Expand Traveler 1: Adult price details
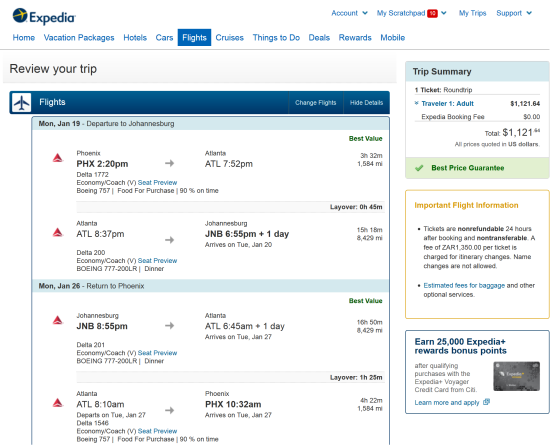Screen dimensions: 550x445 [x=444, y=103]
